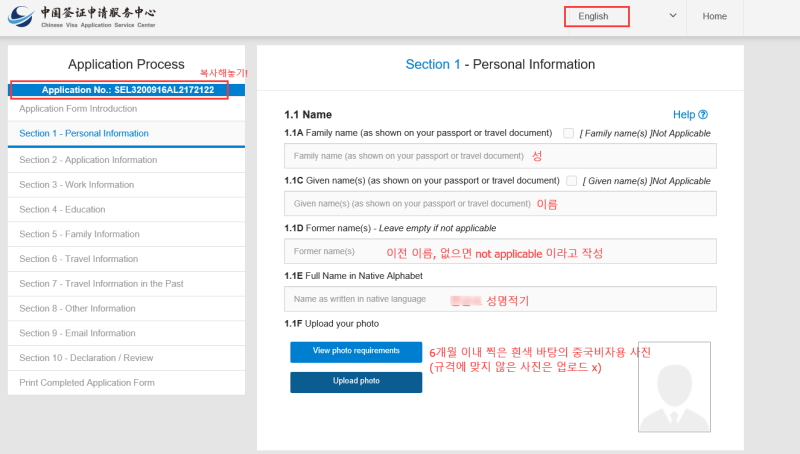
Task: Expand the language dropdown arrow
Action: [673, 15]
